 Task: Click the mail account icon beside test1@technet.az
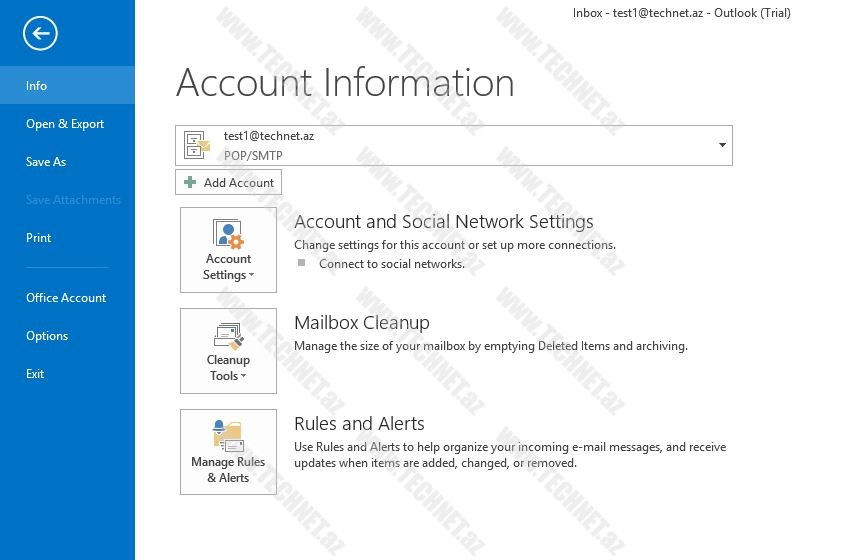pyautogui.click(x=197, y=146)
